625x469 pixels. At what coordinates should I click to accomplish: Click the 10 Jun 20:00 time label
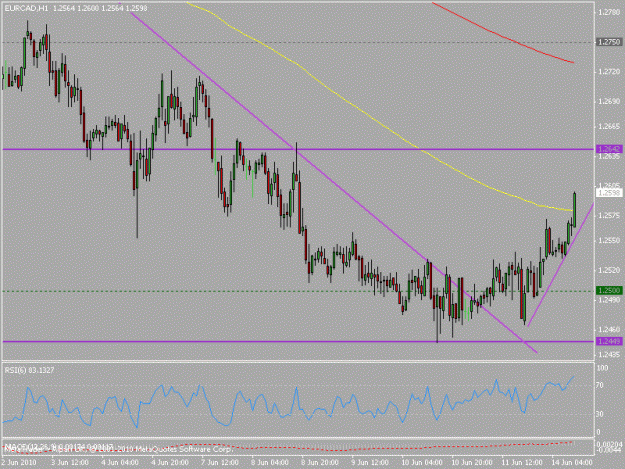coord(472,463)
